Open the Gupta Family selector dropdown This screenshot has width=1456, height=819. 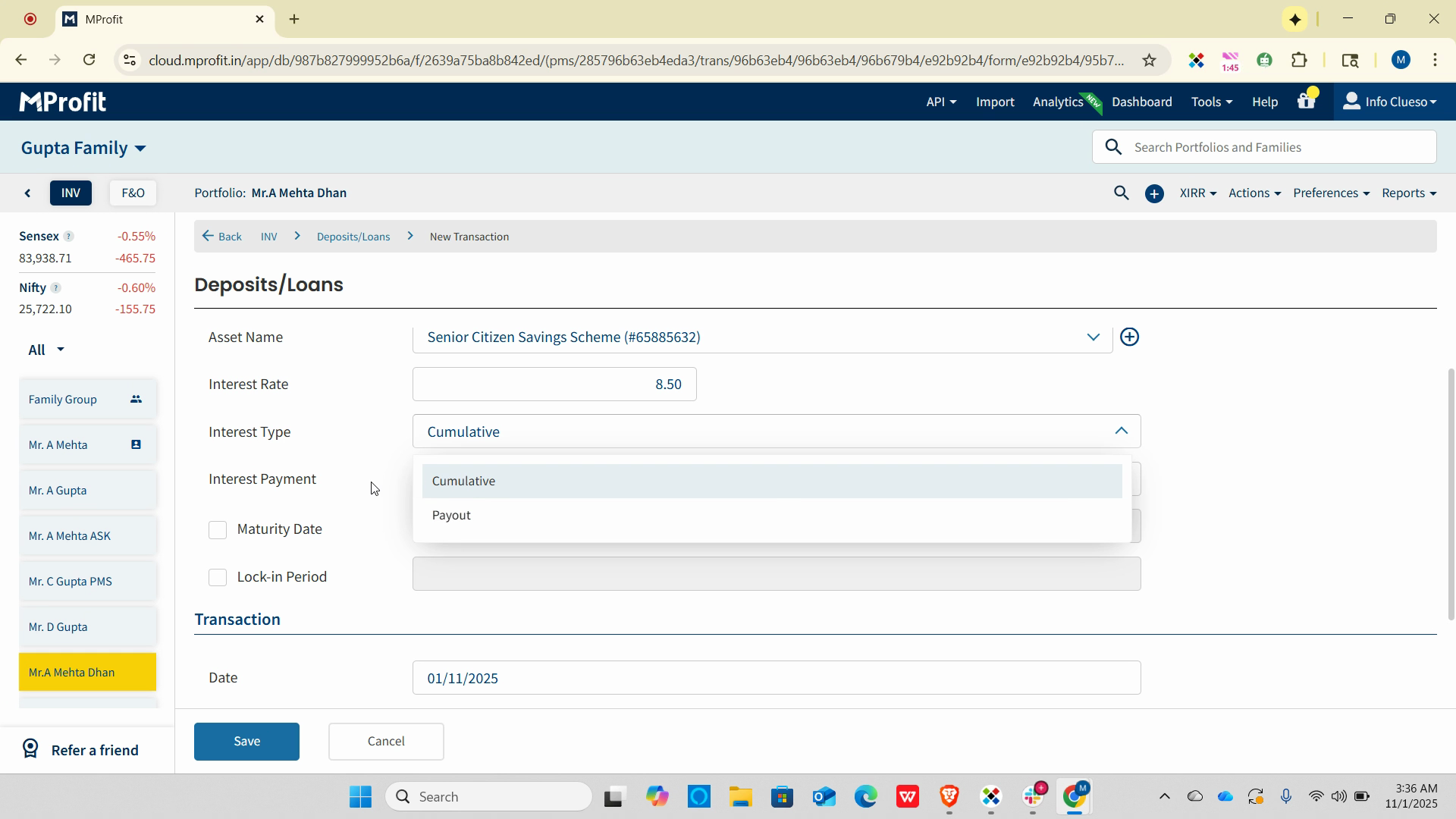[x=83, y=148]
